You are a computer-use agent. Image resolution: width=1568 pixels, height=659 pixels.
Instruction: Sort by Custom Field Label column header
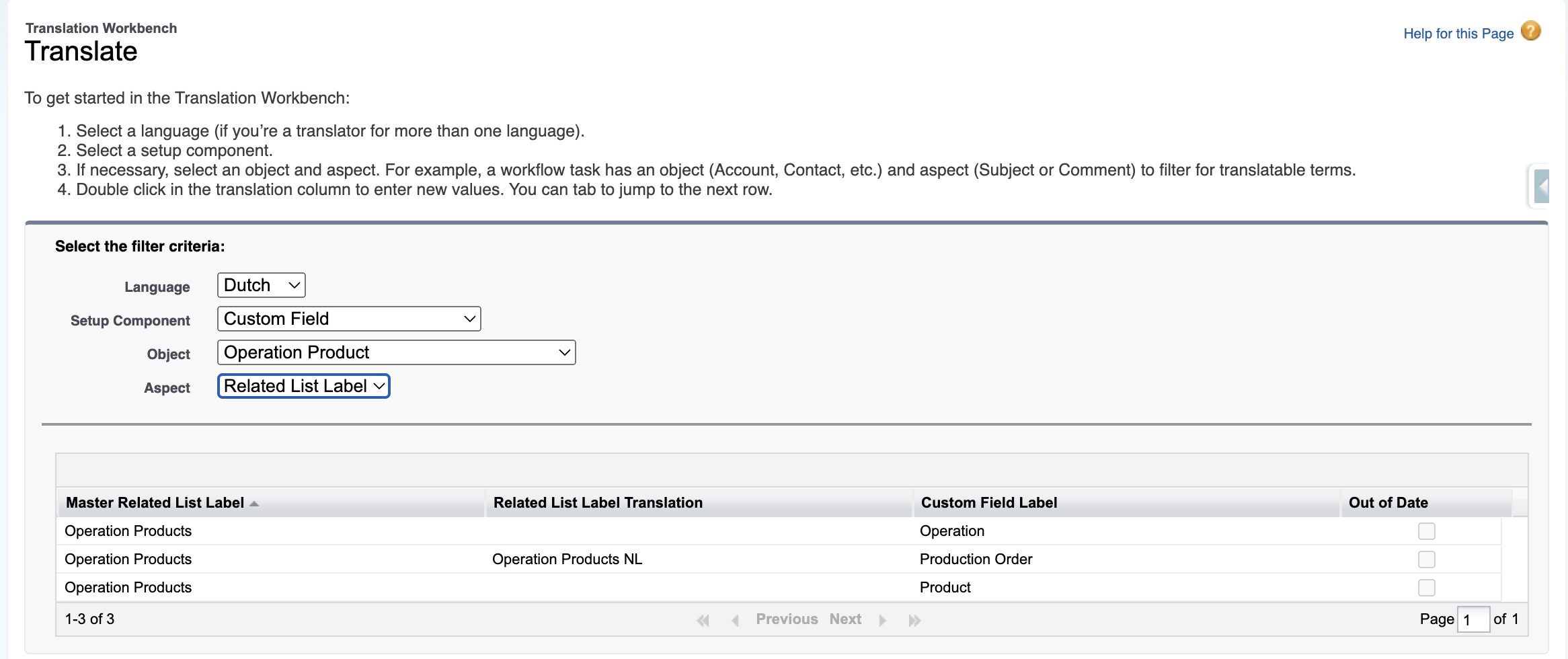988,503
